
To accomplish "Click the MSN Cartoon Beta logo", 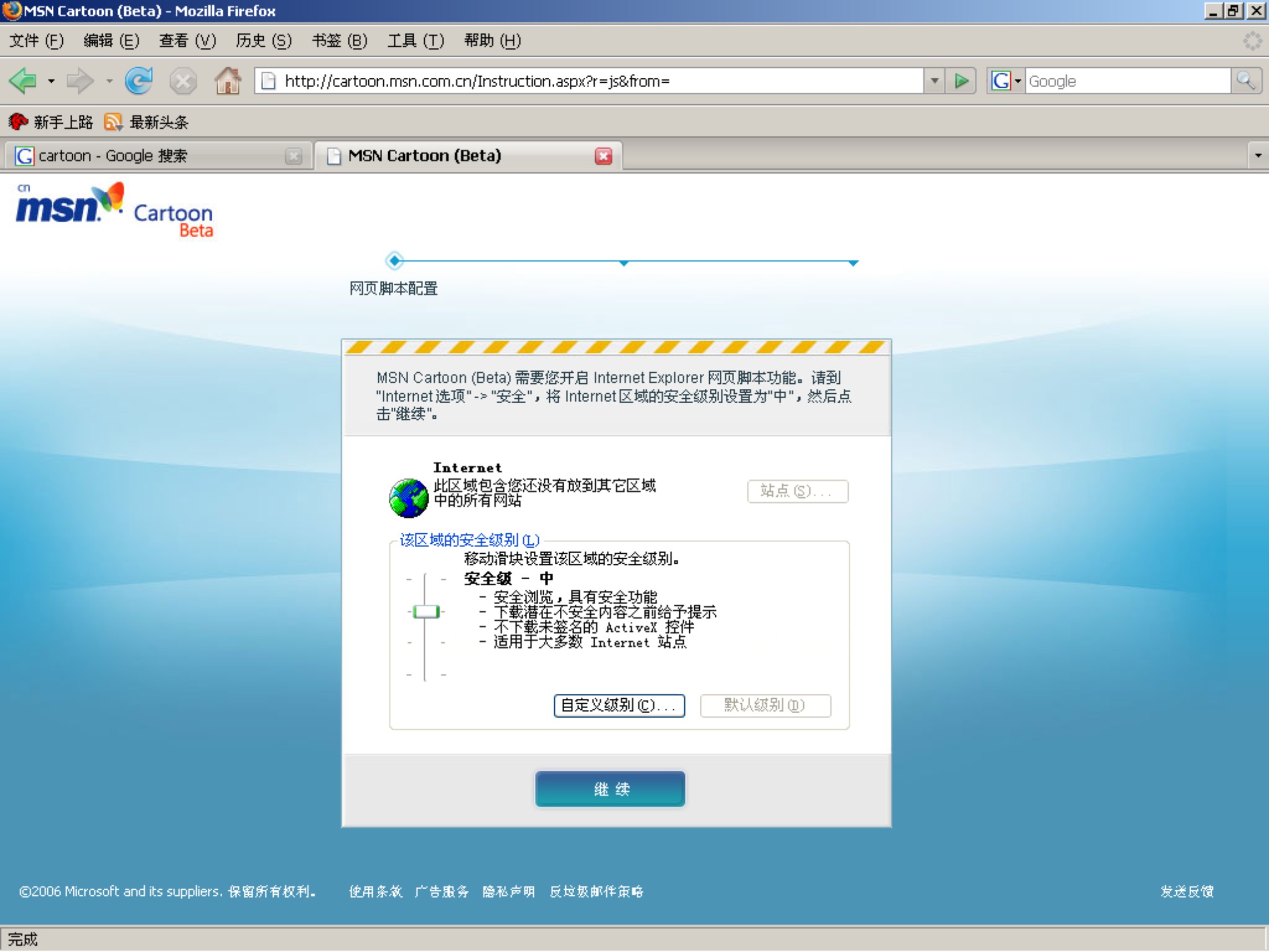I will pos(115,211).
